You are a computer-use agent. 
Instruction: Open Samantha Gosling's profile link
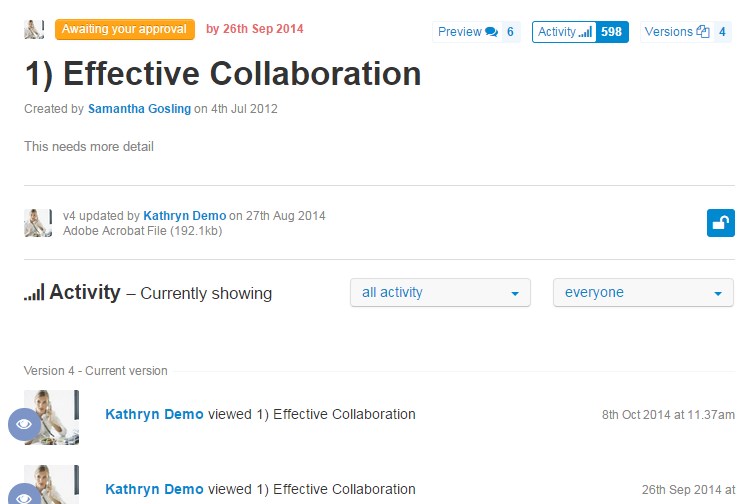coord(139,109)
